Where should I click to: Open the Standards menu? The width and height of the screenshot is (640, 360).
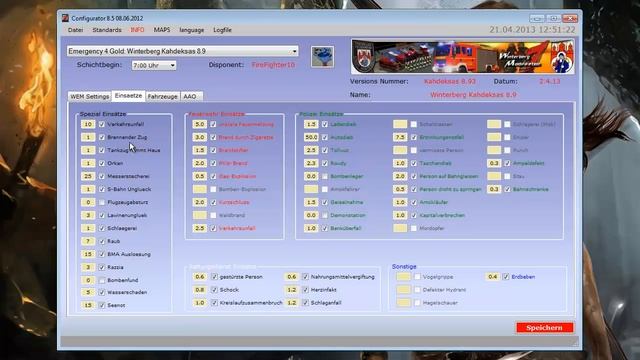[107, 30]
